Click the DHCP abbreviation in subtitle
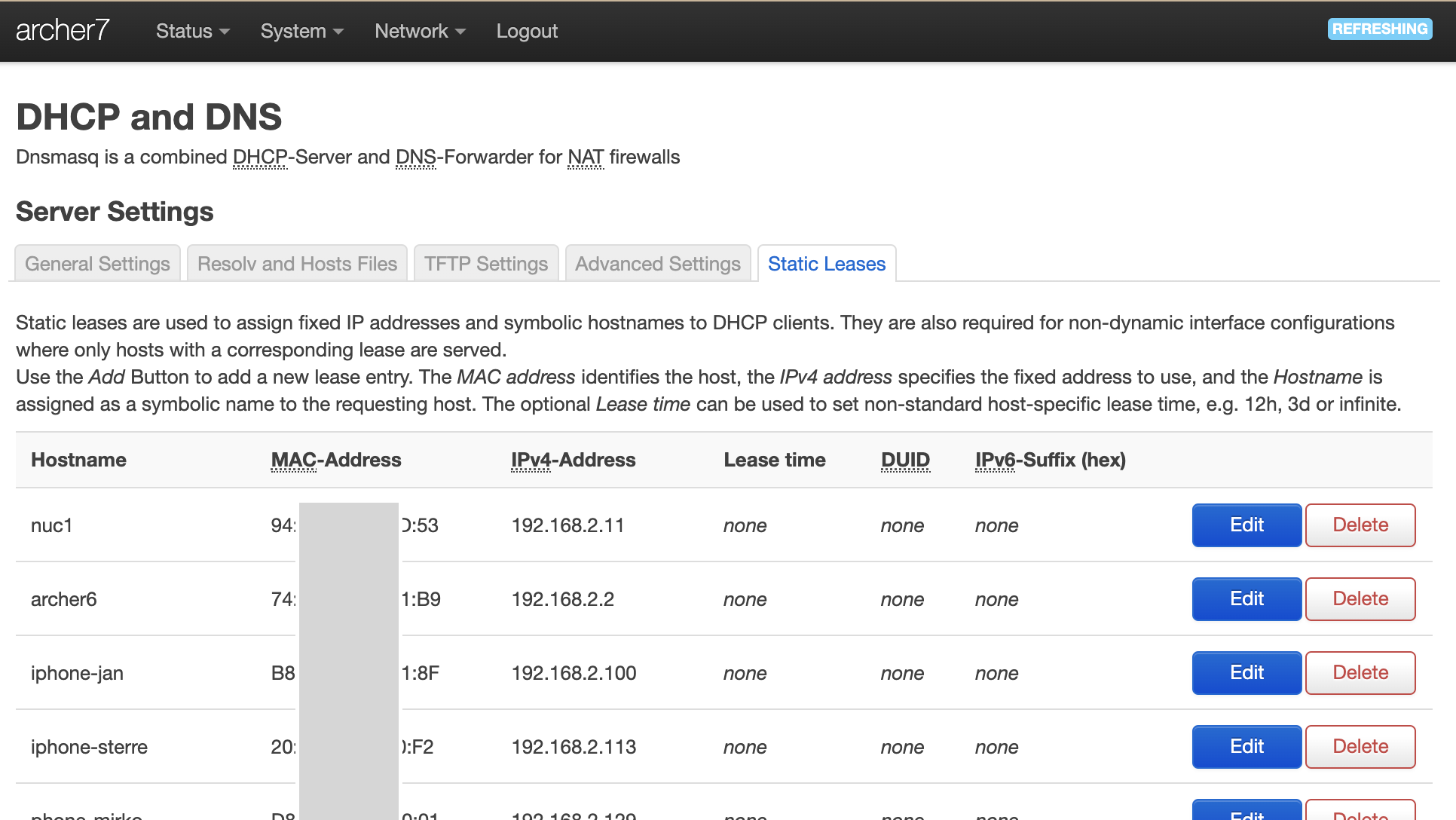 [x=260, y=157]
